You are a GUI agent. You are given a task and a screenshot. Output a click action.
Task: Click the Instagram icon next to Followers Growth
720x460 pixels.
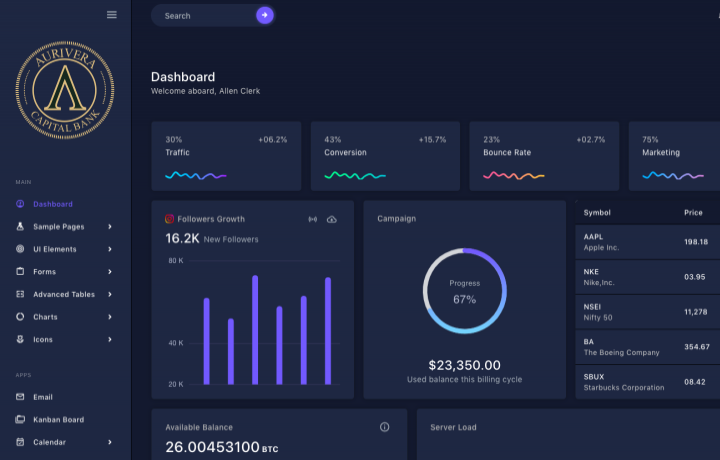[170, 219]
